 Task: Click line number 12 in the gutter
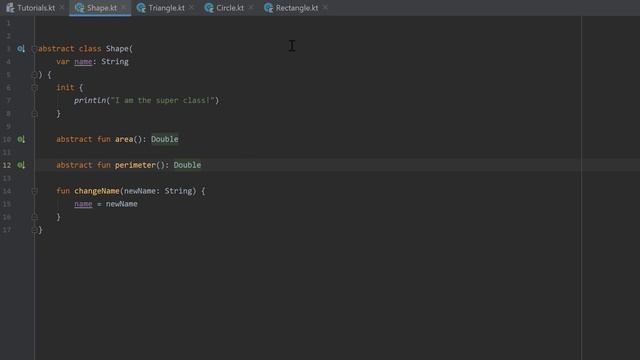[7, 165]
